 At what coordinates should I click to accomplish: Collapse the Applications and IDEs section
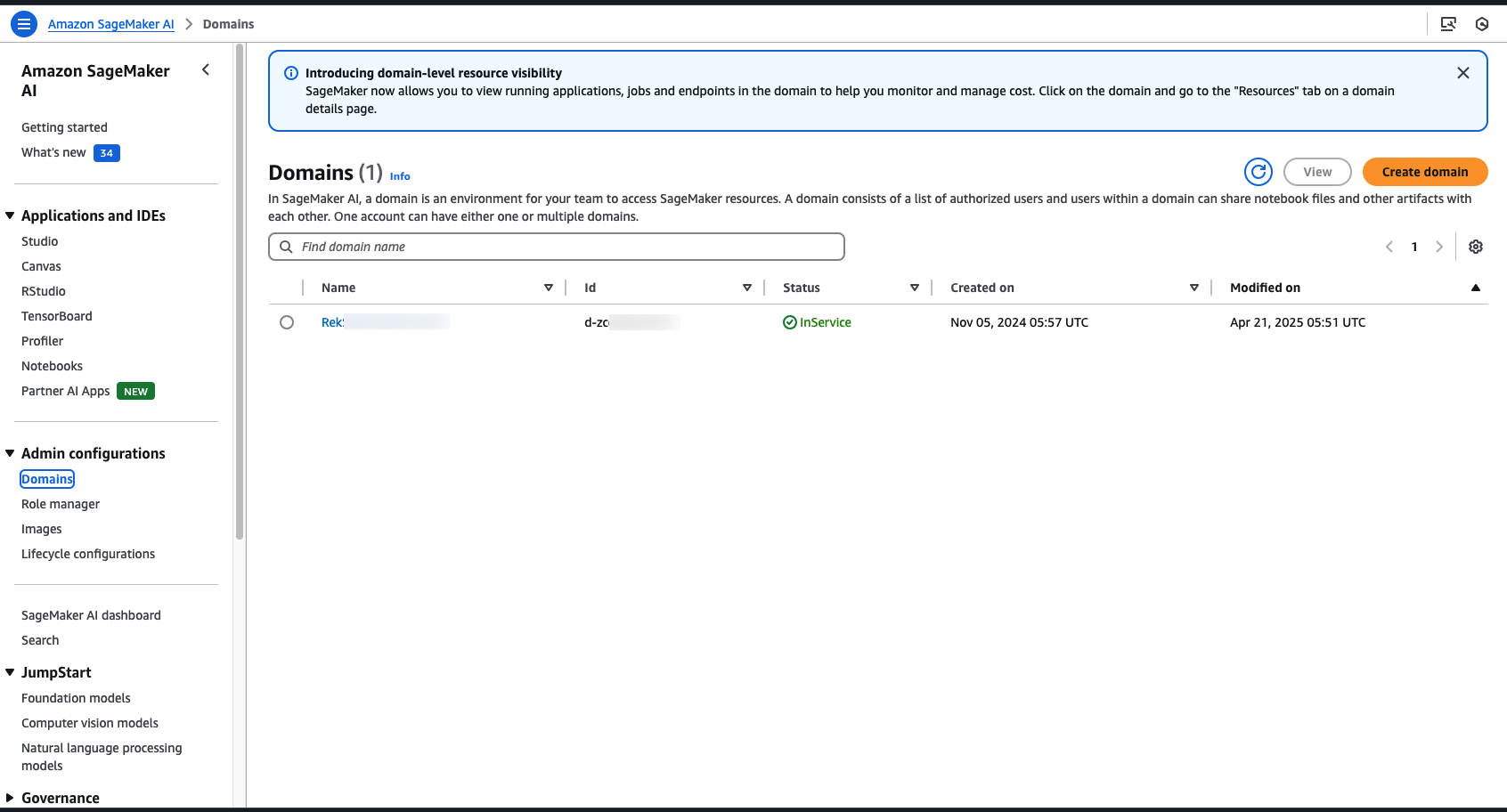tap(10, 215)
